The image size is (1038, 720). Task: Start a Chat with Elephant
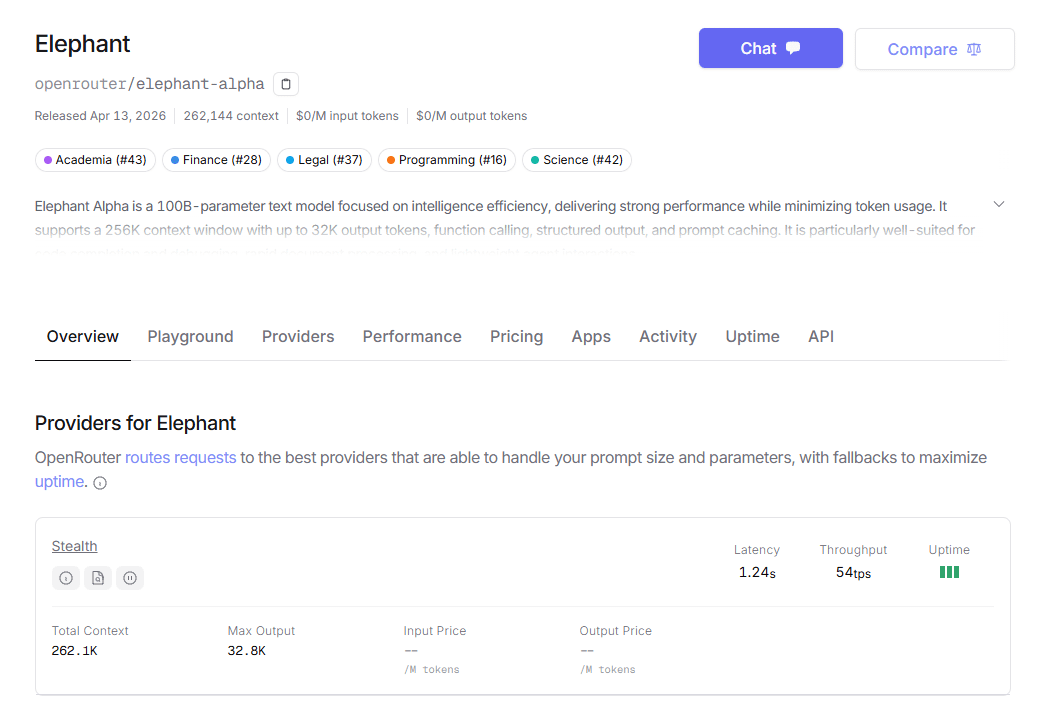point(771,48)
